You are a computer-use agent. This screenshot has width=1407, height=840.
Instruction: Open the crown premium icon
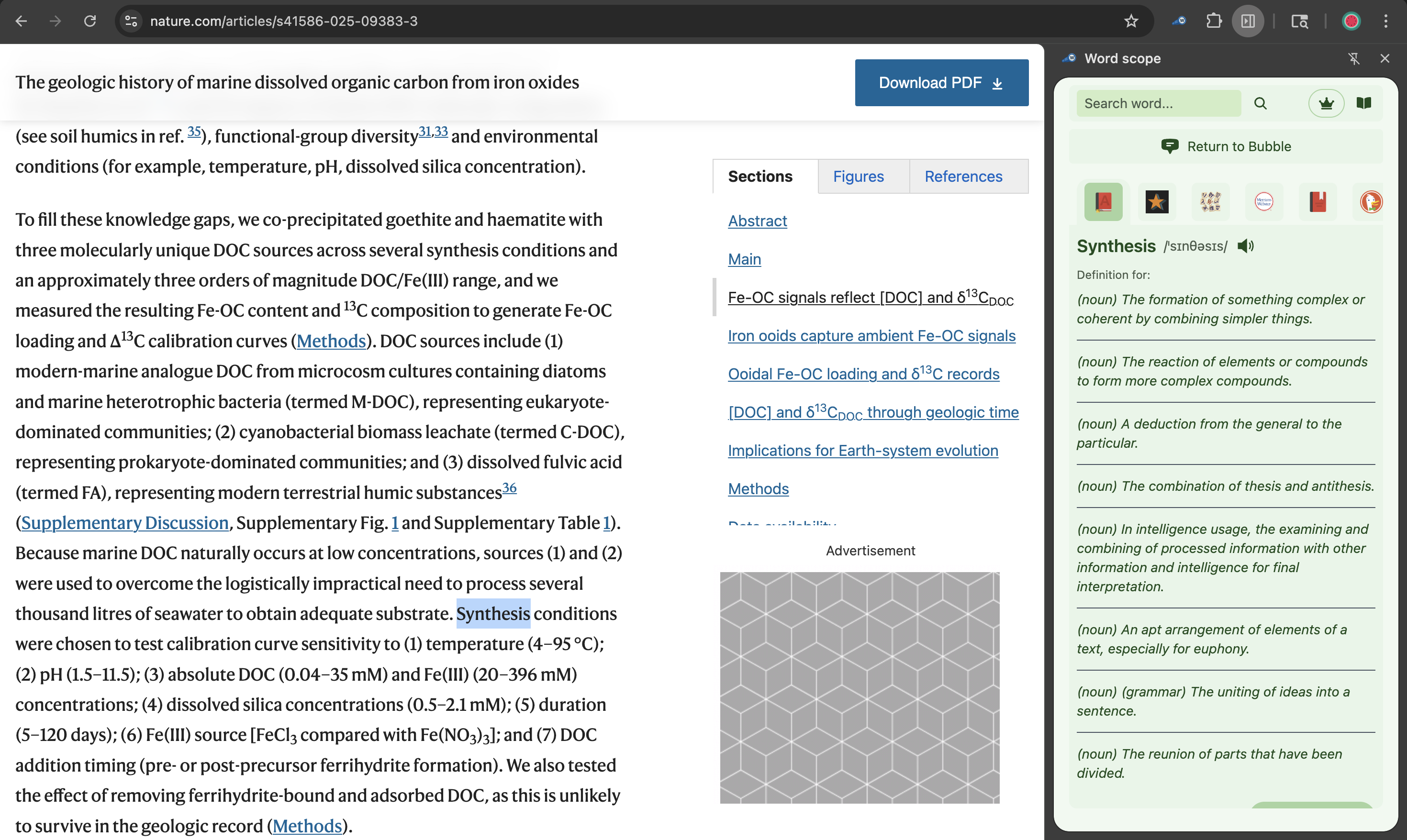[1326, 104]
